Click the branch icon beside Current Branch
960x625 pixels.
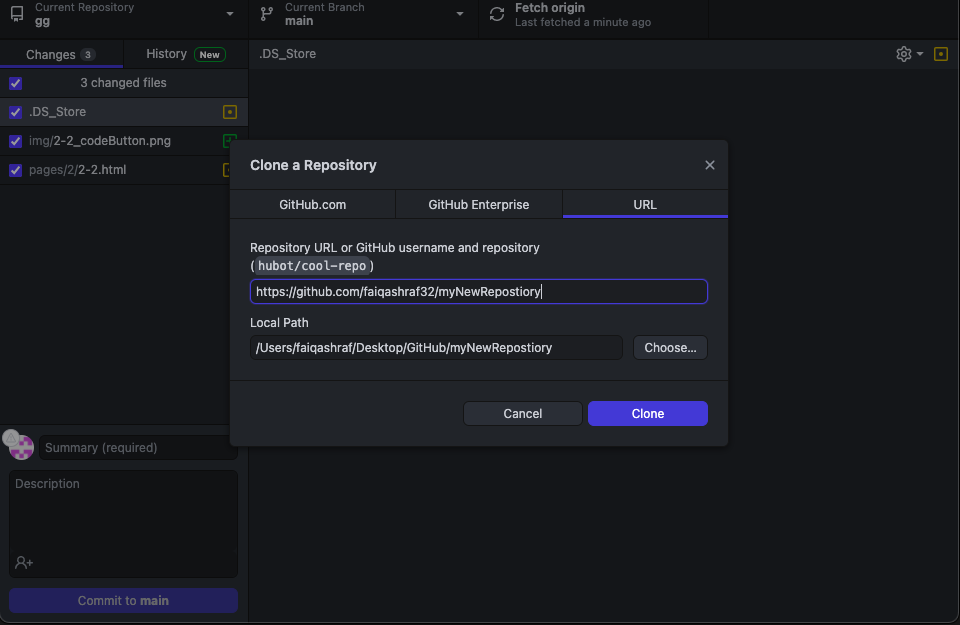click(267, 13)
